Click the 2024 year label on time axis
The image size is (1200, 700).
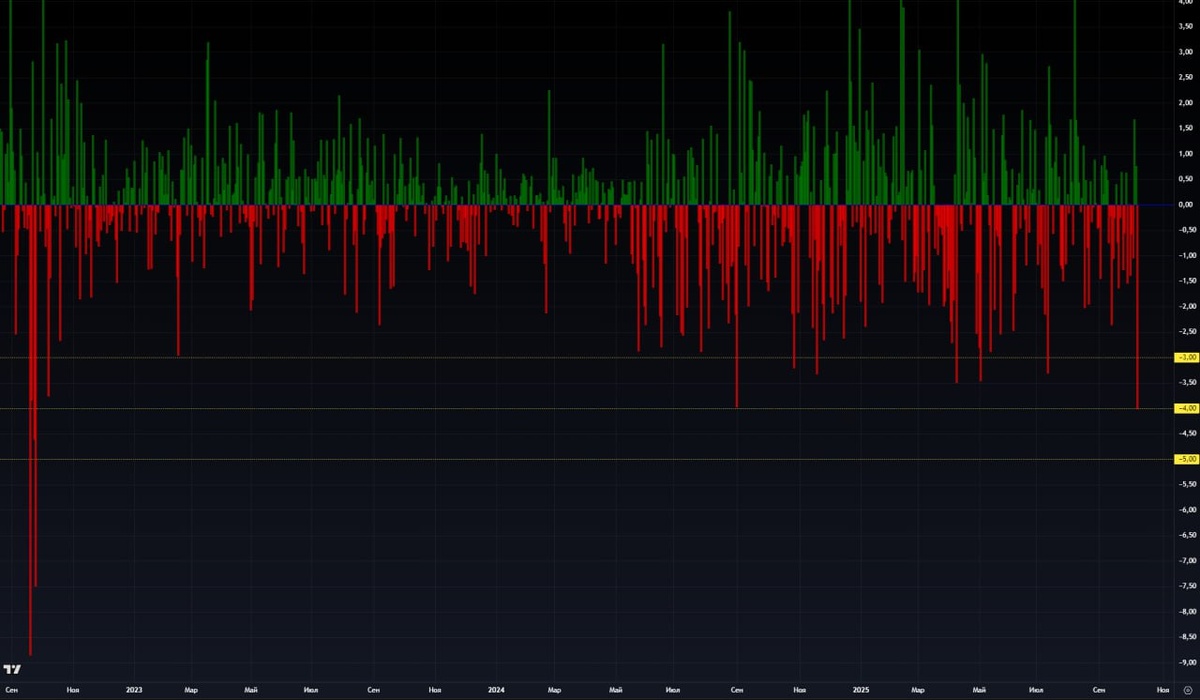click(497, 690)
